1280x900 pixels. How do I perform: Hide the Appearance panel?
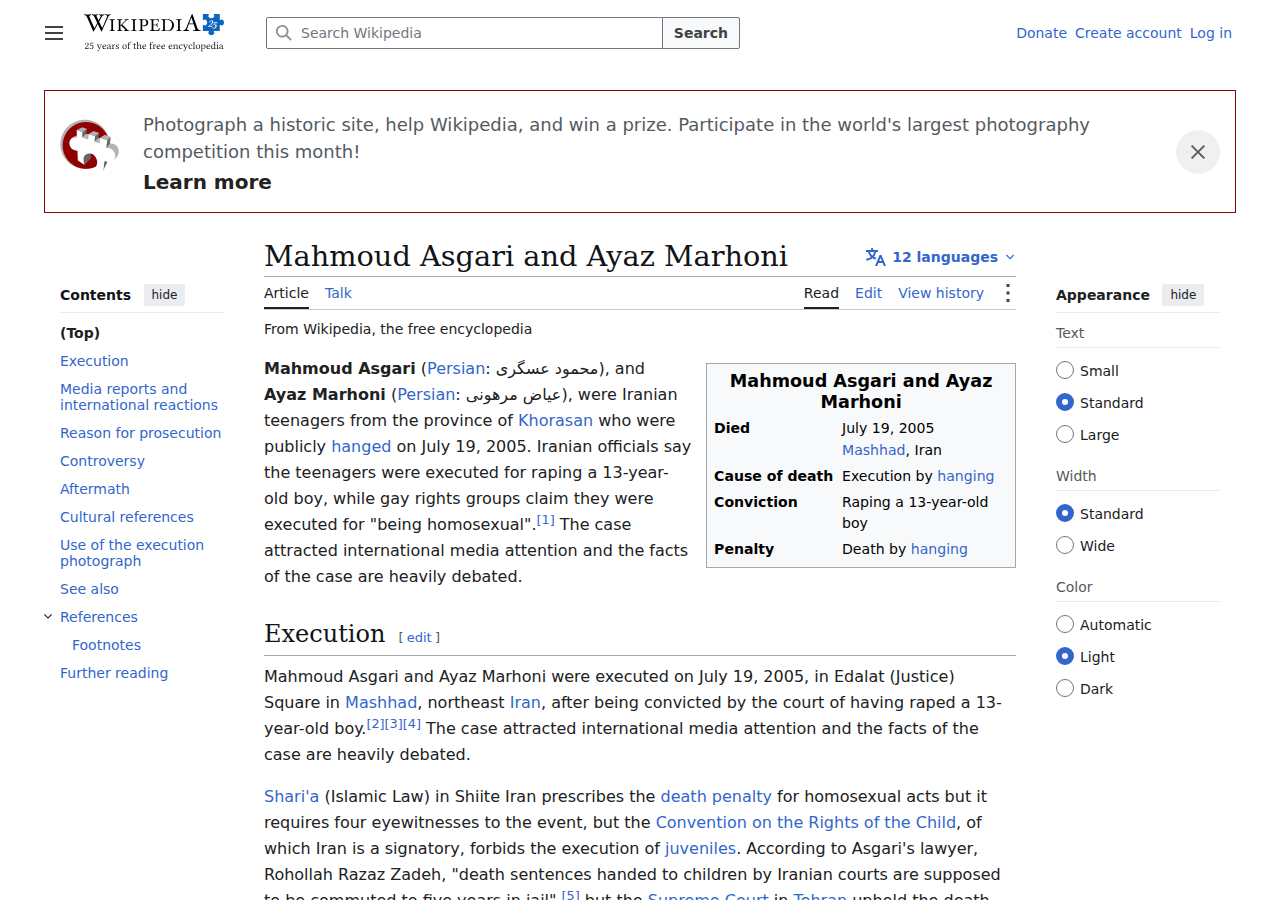(1183, 295)
